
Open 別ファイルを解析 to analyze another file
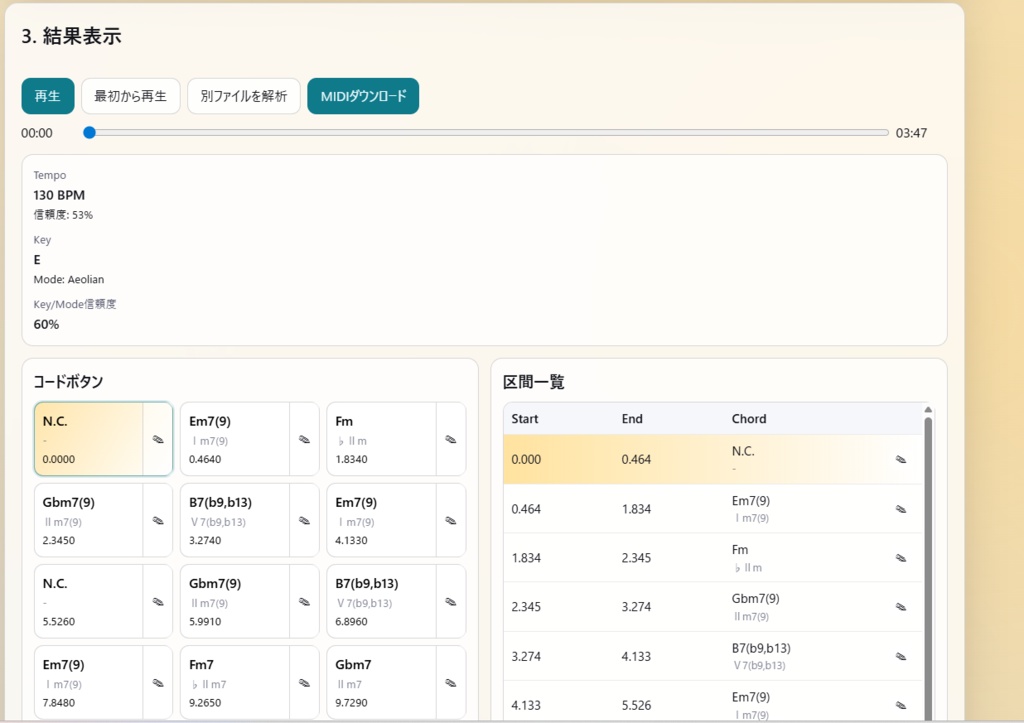click(x=243, y=95)
